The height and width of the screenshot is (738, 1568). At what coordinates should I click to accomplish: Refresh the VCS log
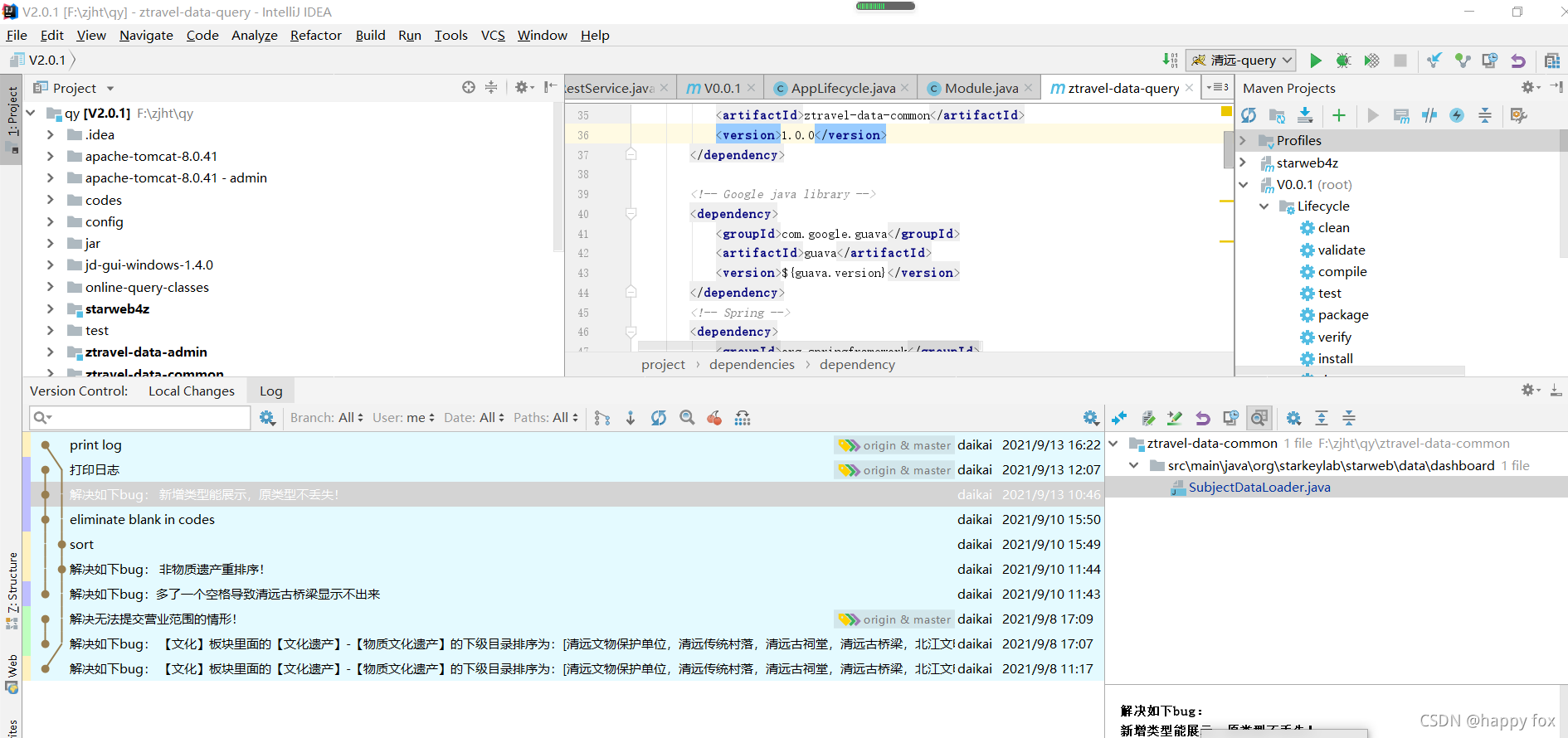pyautogui.click(x=659, y=418)
